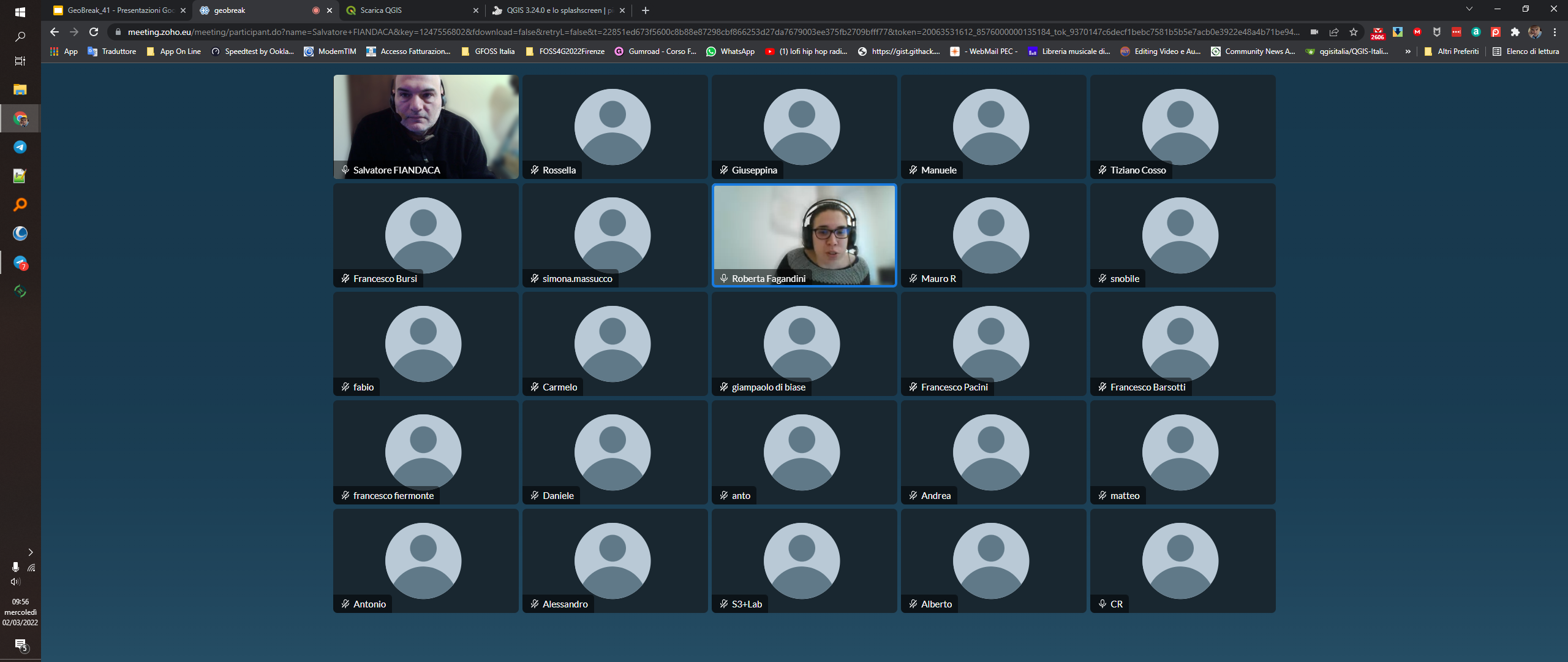Expand the taskbar hidden icons arrow
Image resolution: width=1568 pixels, height=662 pixels.
click(x=31, y=552)
